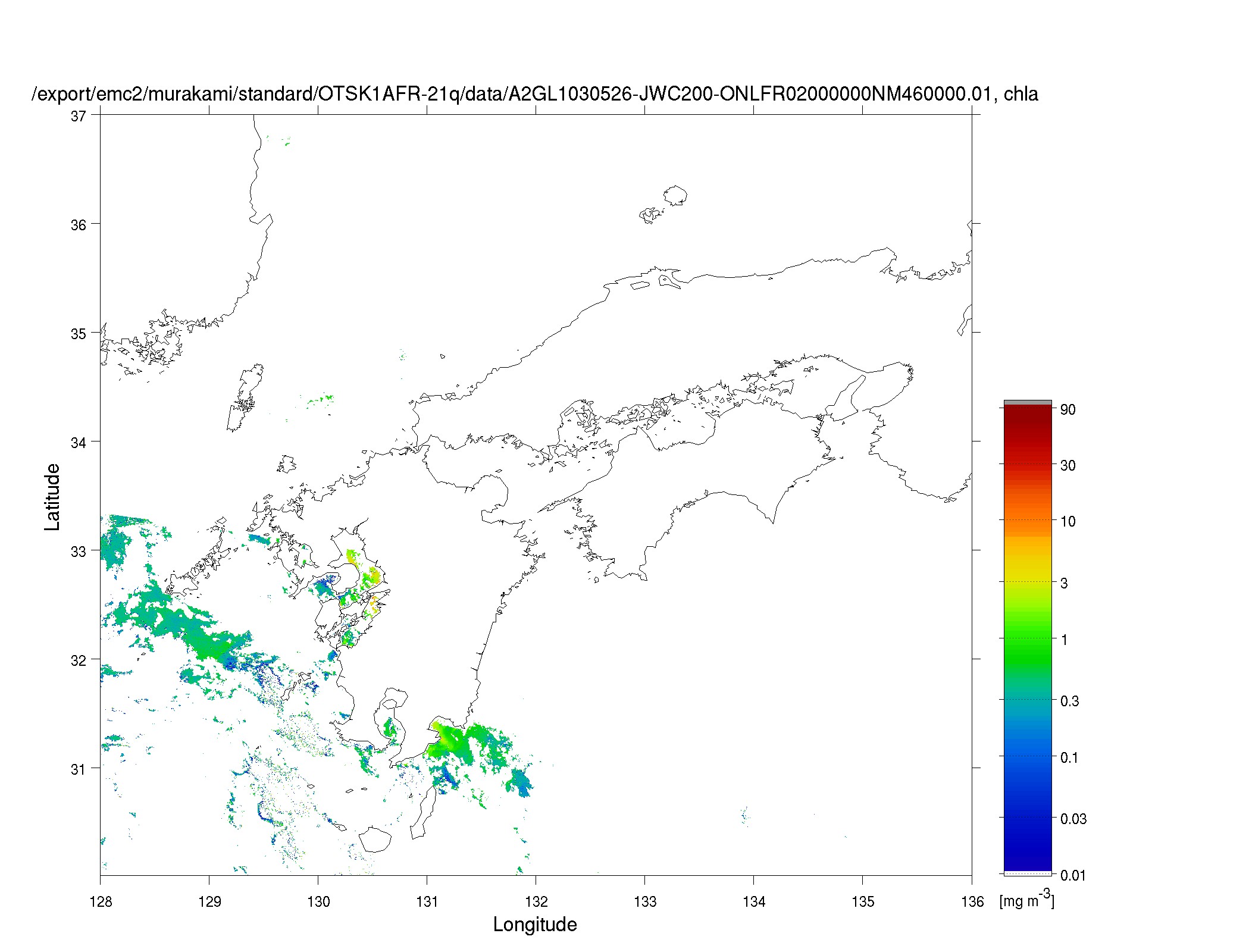This screenshot has height=952, width=1249.
Task: Click the yellow chlorophyll patch near 130.5°E, 33°N
Action: click(x=352, y=558)
